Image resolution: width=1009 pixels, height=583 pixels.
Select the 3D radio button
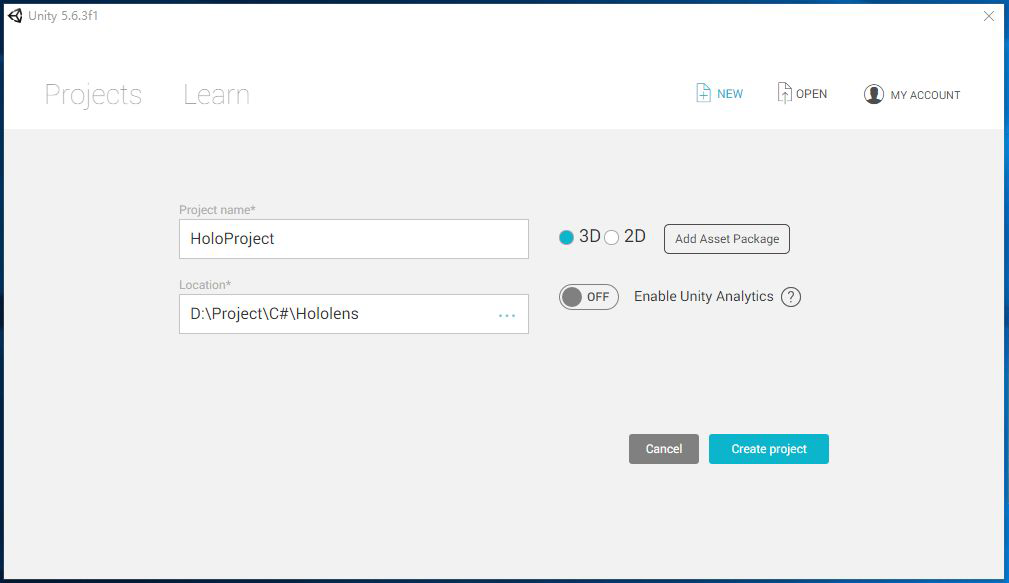pyautogui.click(x=566, y=237)
